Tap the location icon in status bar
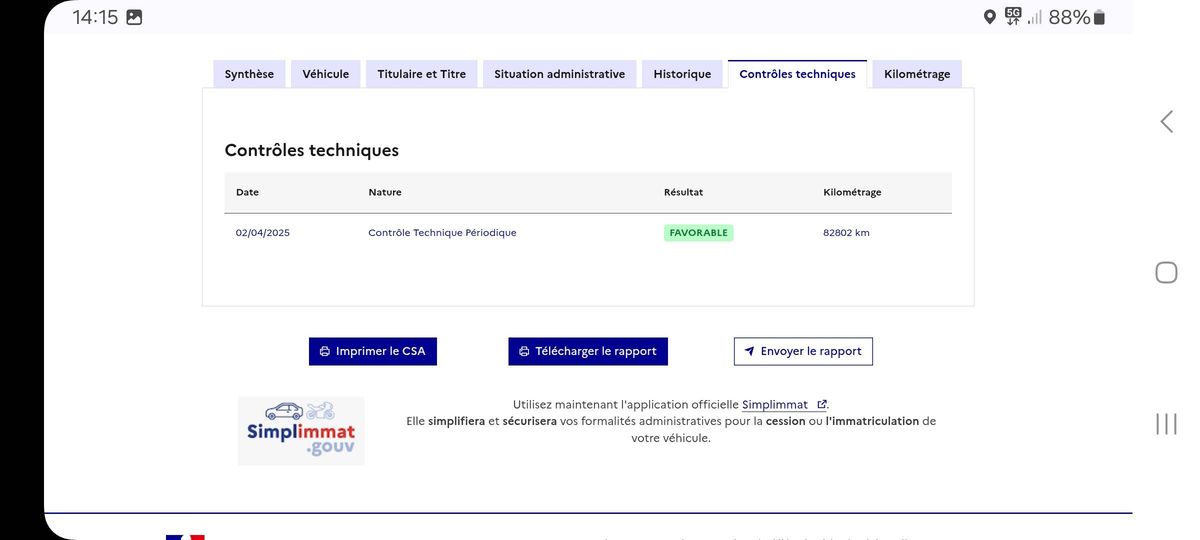This screenshot has height=540, width=1200. coord(990,17)
